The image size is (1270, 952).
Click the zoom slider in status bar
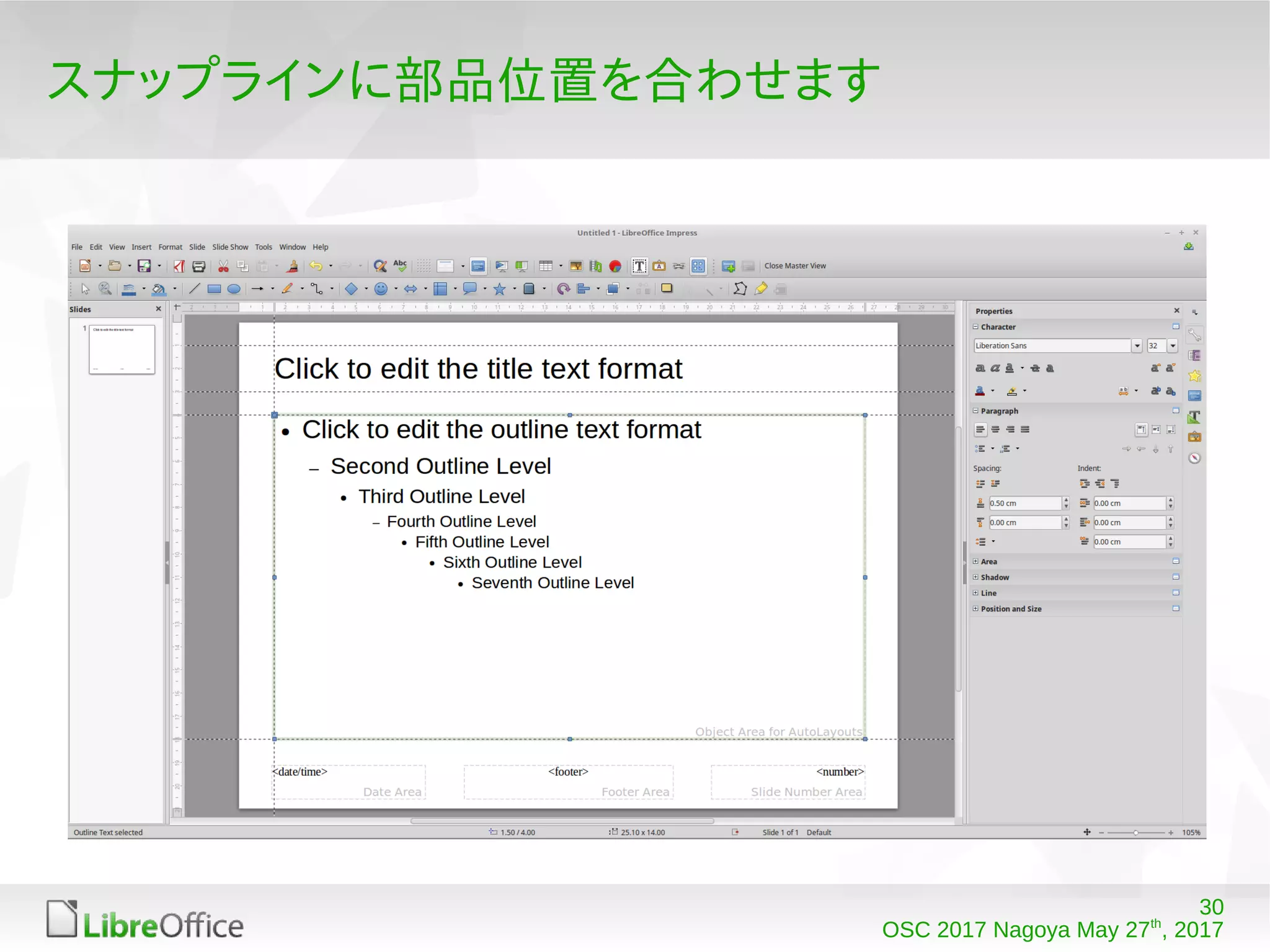point(1135,833)
